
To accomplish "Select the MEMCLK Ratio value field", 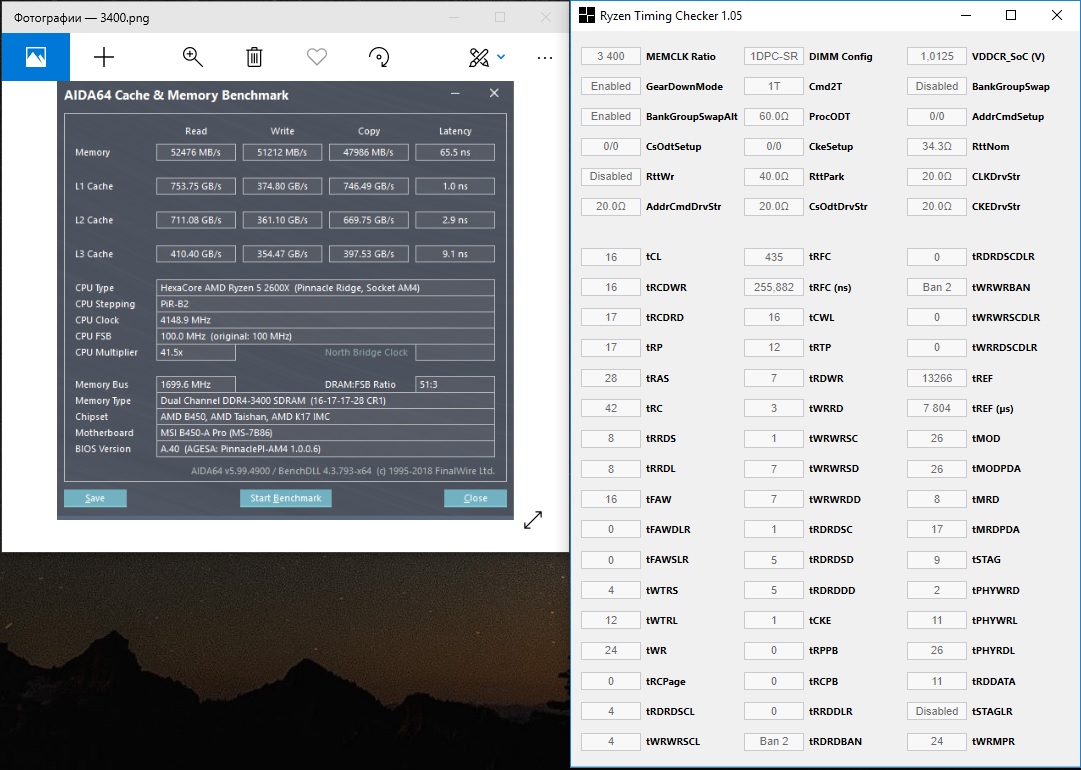I will point(611,57).
